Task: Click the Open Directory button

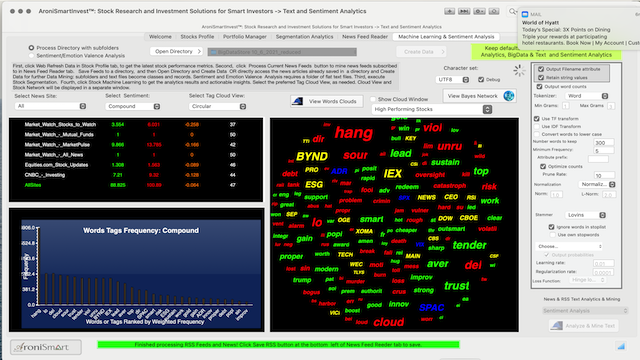Action: point(176,51)
